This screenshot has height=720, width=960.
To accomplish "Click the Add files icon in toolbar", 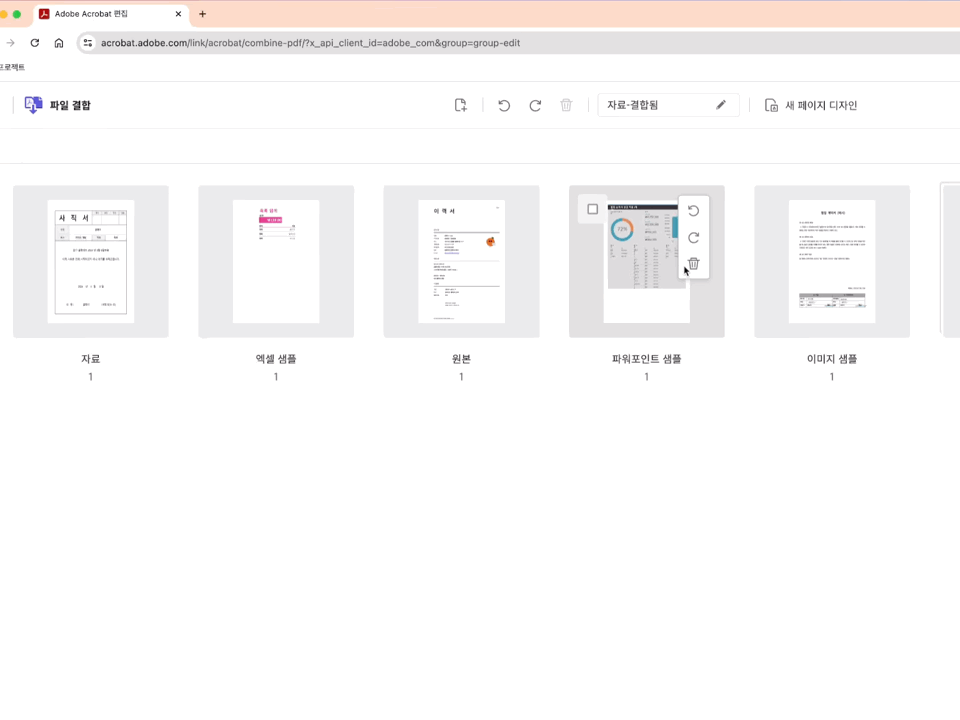I will click(461, 105).
